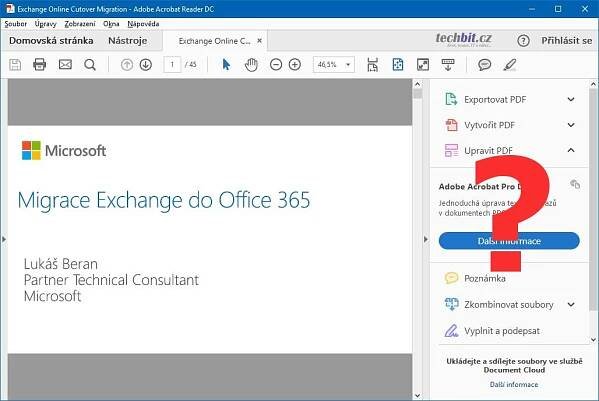
Task: Click the fit width scrolling icon
Action: [372, 65]
